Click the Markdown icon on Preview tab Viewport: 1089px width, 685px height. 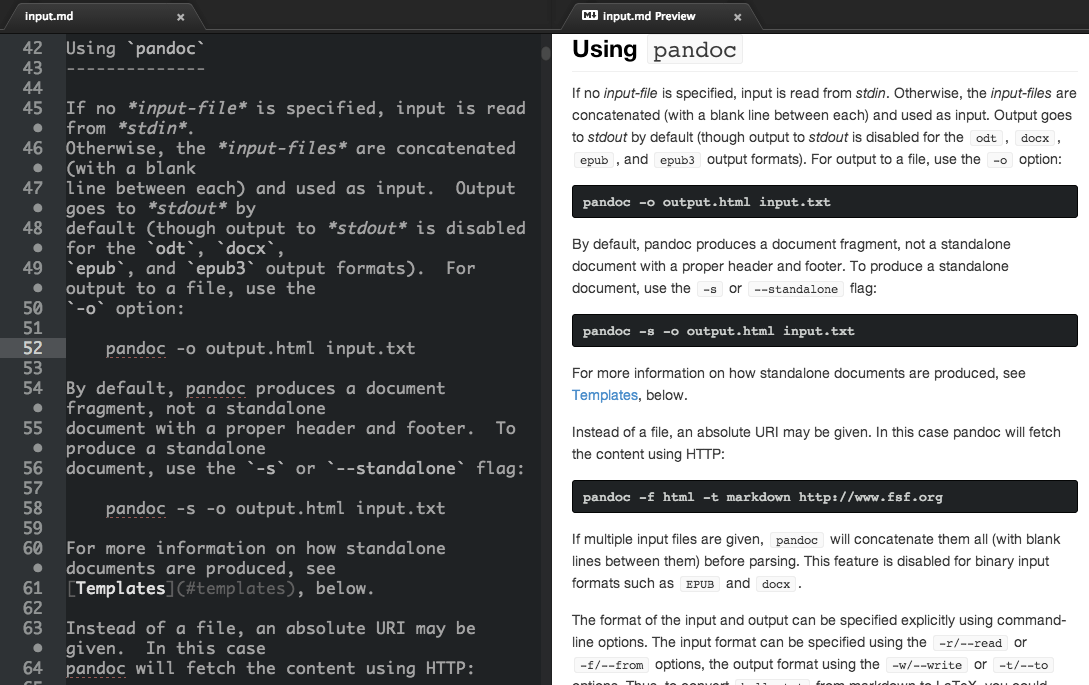pos(590,15)
